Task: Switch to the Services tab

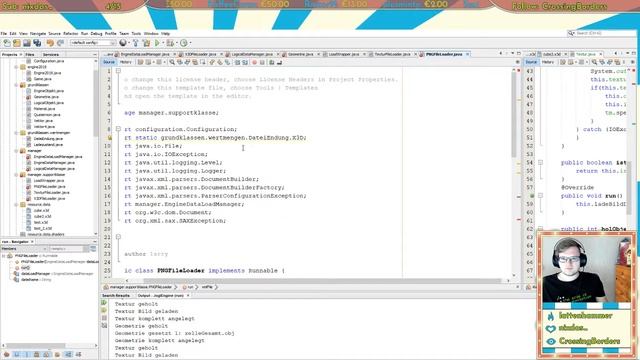Action: pyautogui.click(x=51, y=54)
